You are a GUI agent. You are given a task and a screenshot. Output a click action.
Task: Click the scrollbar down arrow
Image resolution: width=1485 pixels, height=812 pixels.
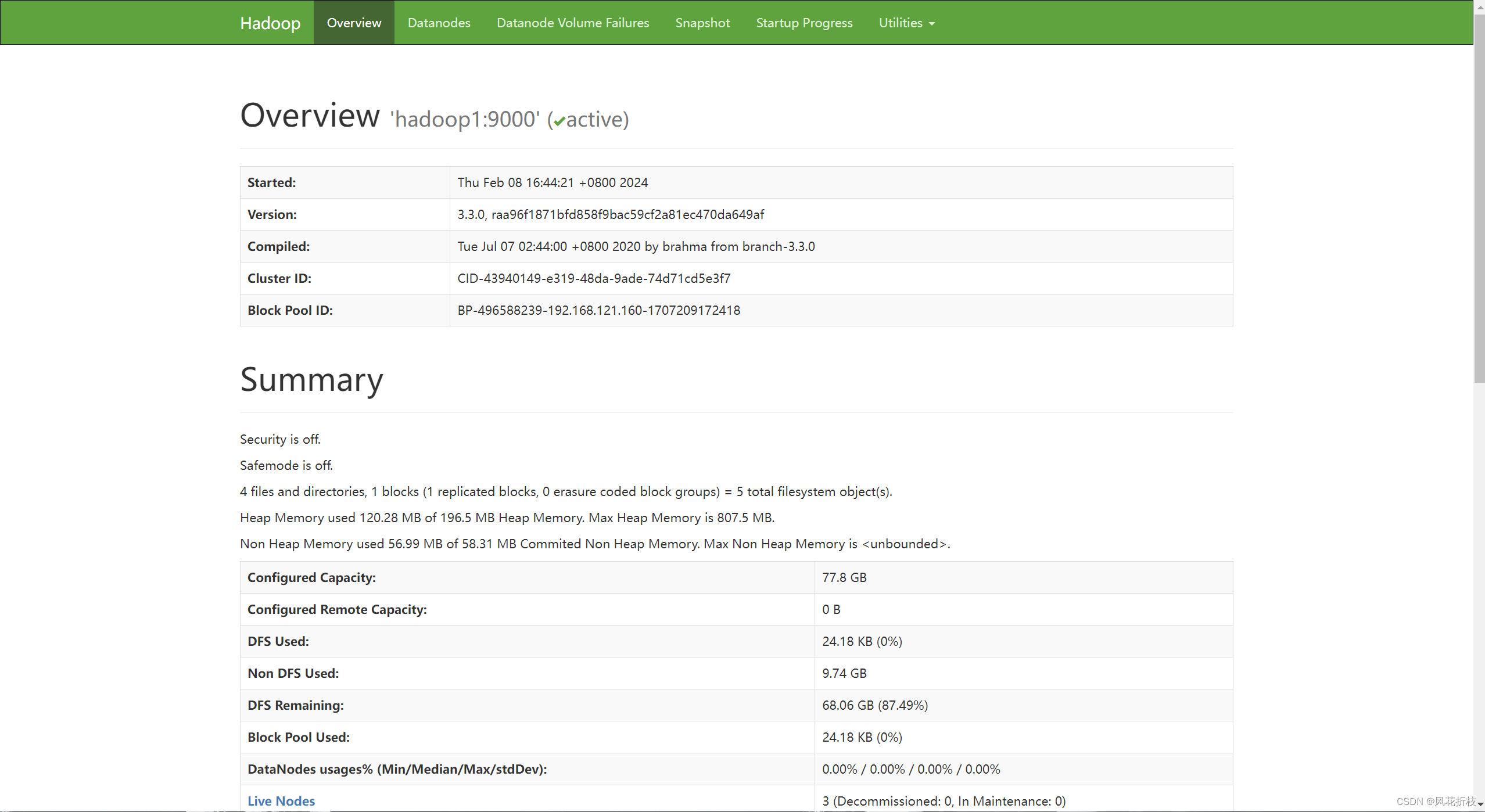point(1479,804)
